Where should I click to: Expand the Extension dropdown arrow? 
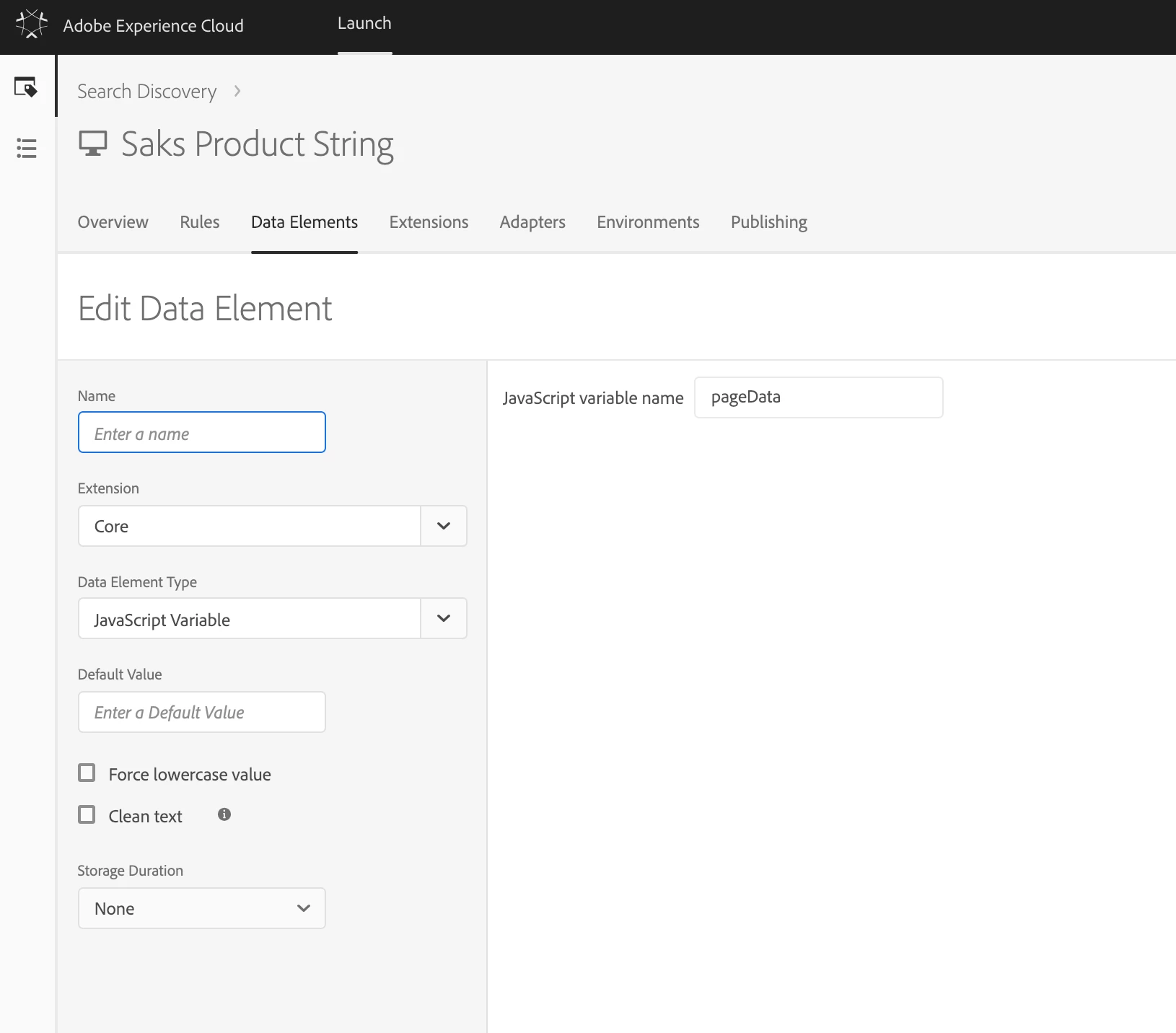coord(444,526)
